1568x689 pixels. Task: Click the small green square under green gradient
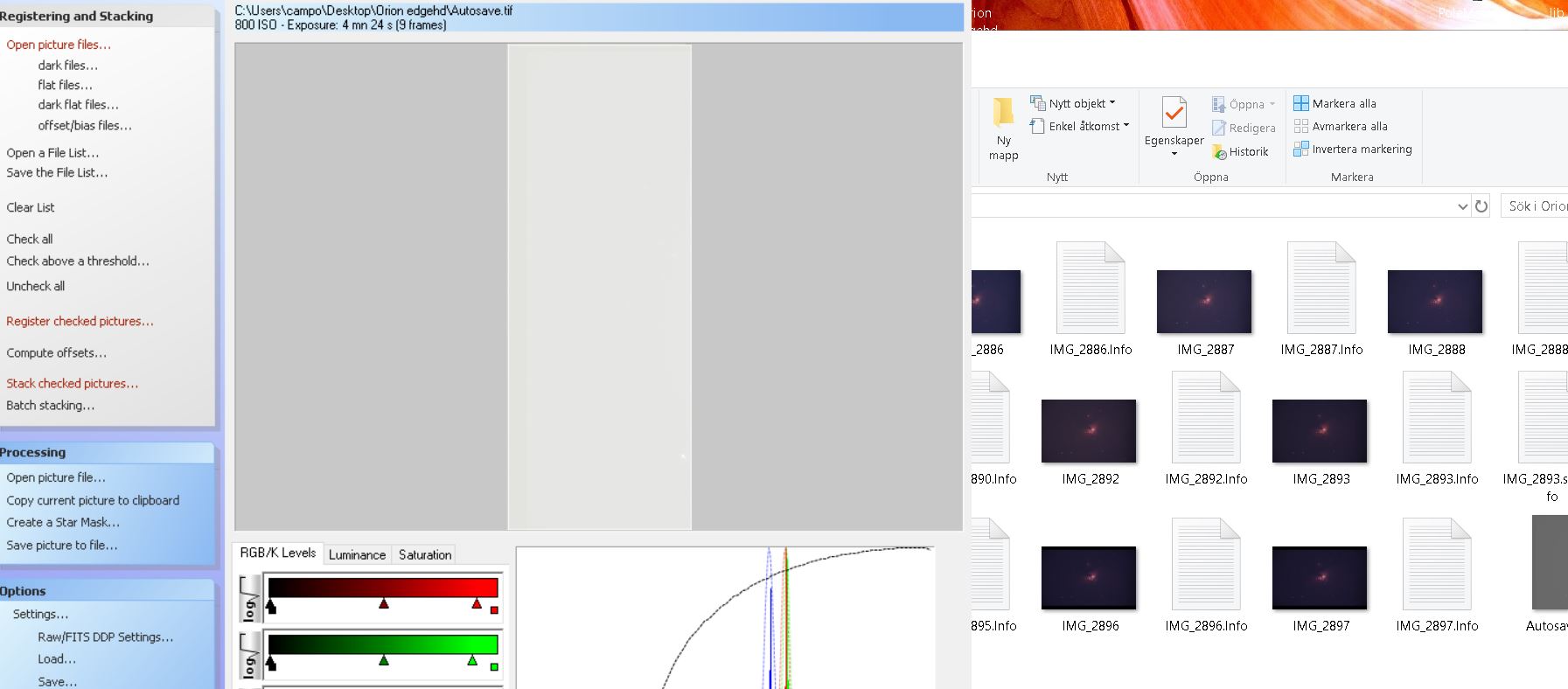click(x=494, y=667)
